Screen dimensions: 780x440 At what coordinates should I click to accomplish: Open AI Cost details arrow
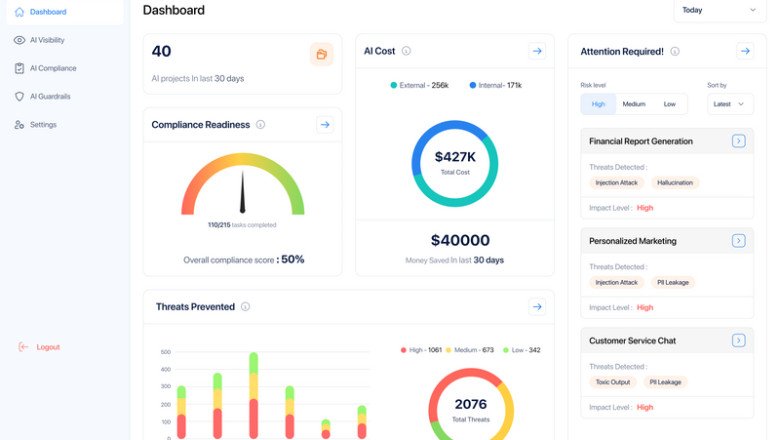(537, 51)
